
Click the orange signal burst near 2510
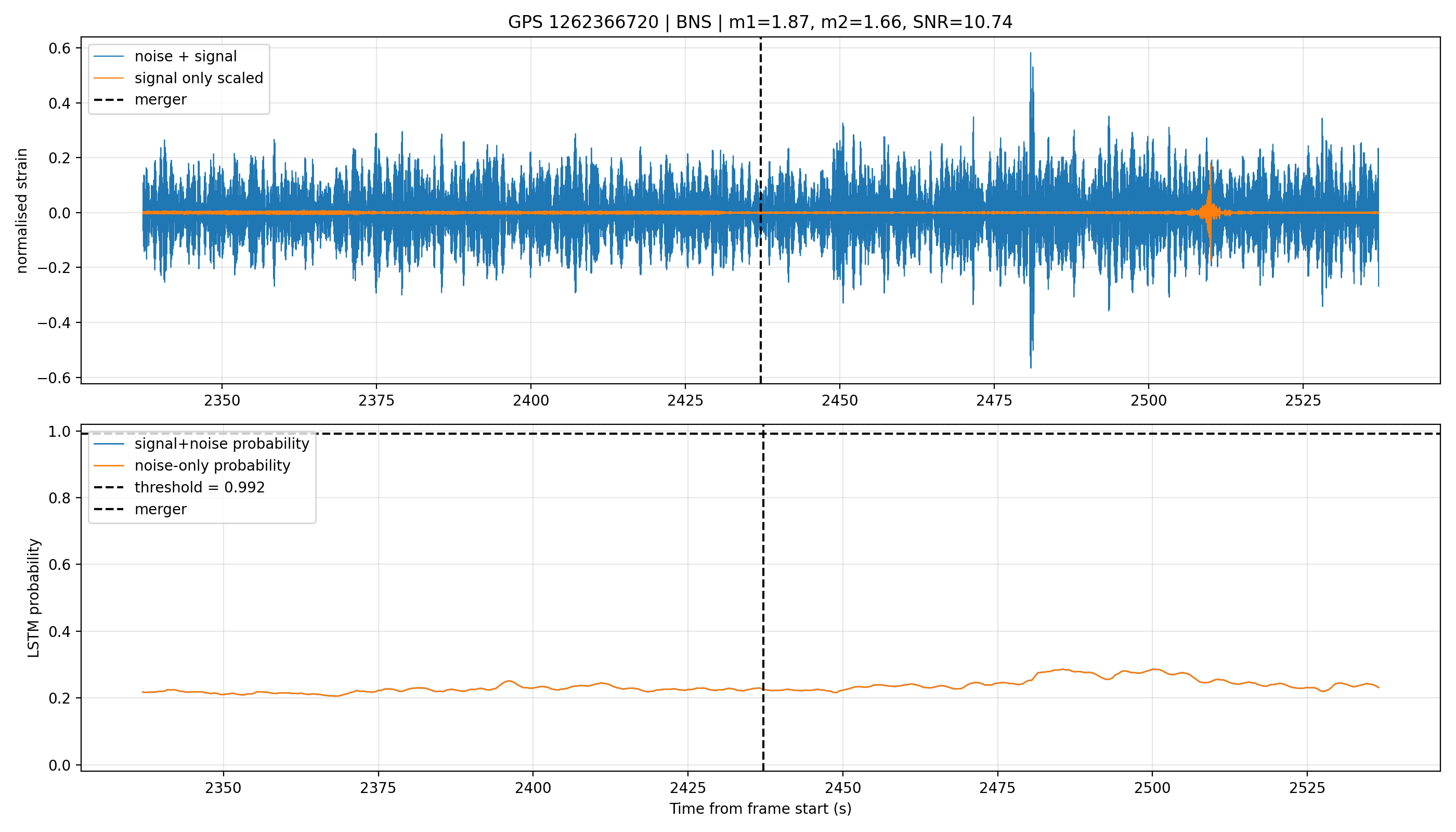click(x=1210, y=213)
